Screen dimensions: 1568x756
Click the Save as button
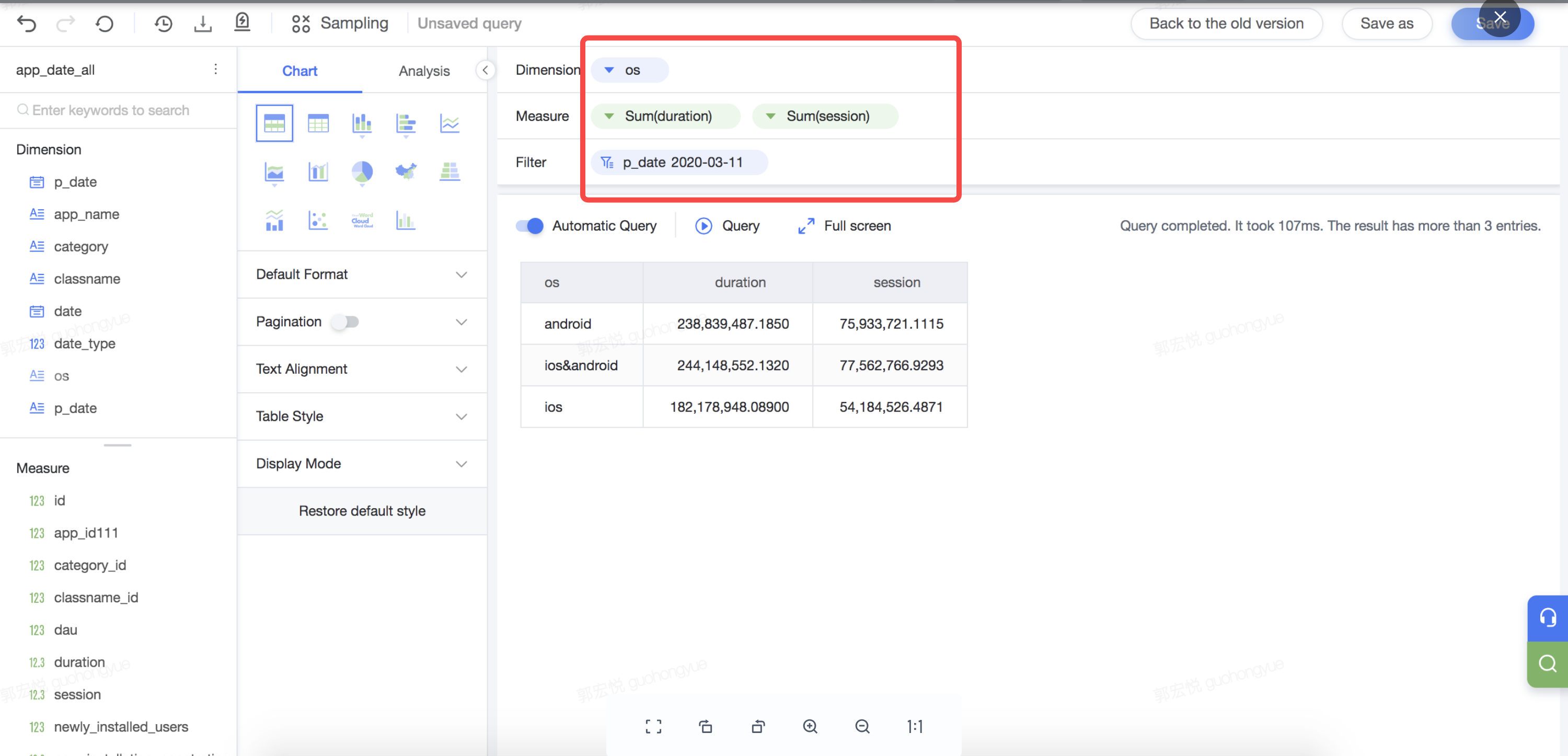1387,23
